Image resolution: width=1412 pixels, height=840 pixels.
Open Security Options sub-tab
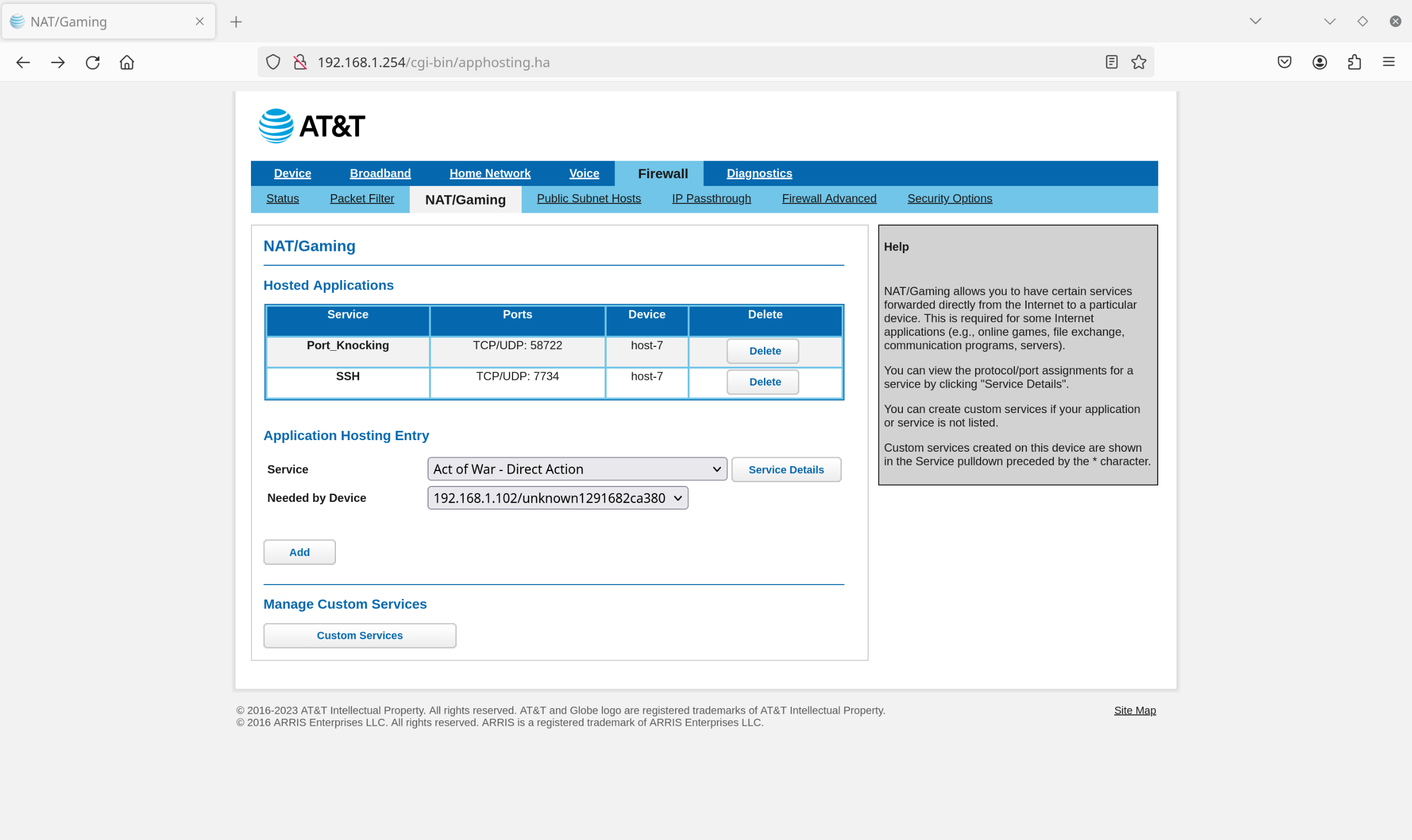click(950, 199)
